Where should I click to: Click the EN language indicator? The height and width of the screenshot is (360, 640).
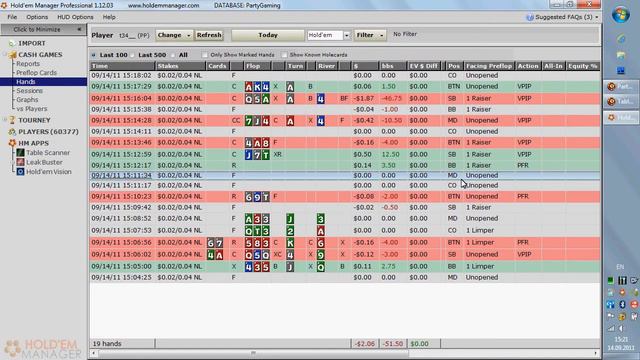click(620, 267)
